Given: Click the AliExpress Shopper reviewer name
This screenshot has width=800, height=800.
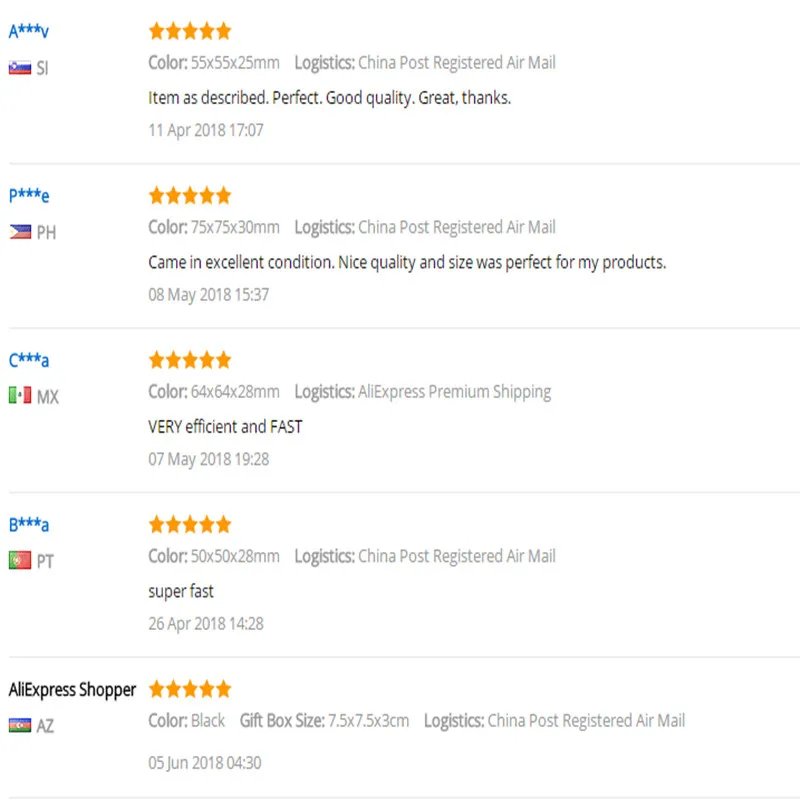Looking at the screenshot, I should point(72,690).
